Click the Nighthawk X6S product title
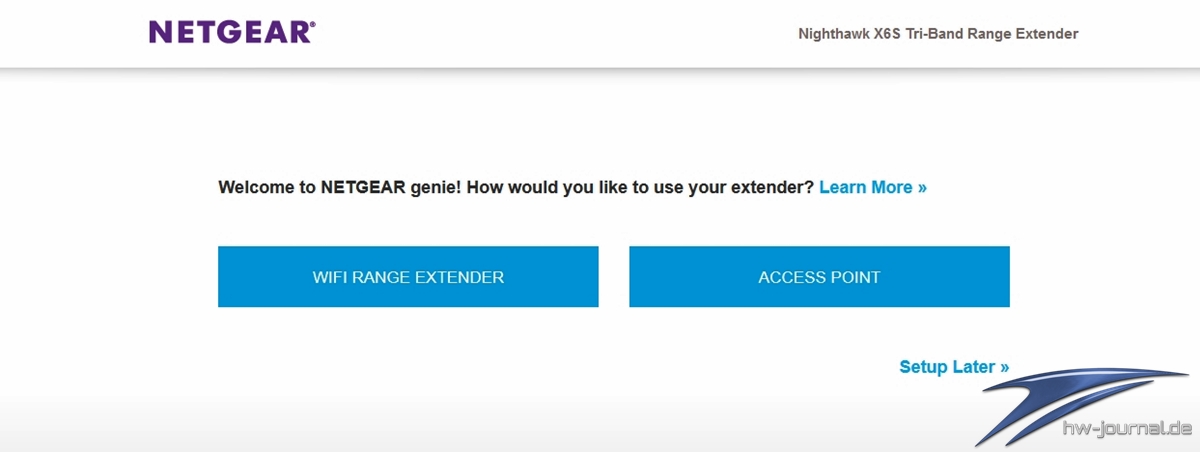Screen dimensions: 1200x452 point(938,34)
